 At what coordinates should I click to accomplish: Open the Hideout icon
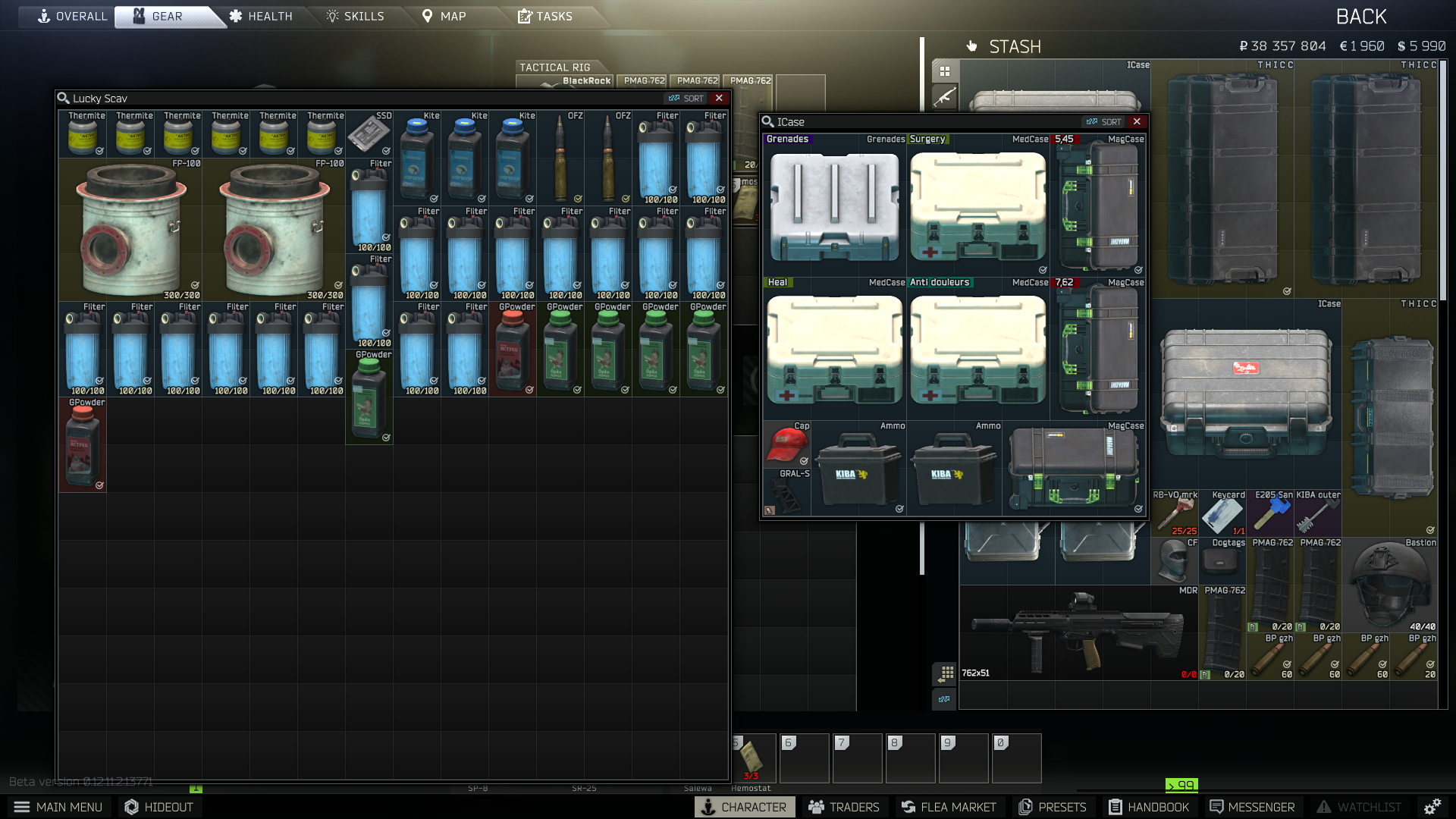(x=159, y=807)
